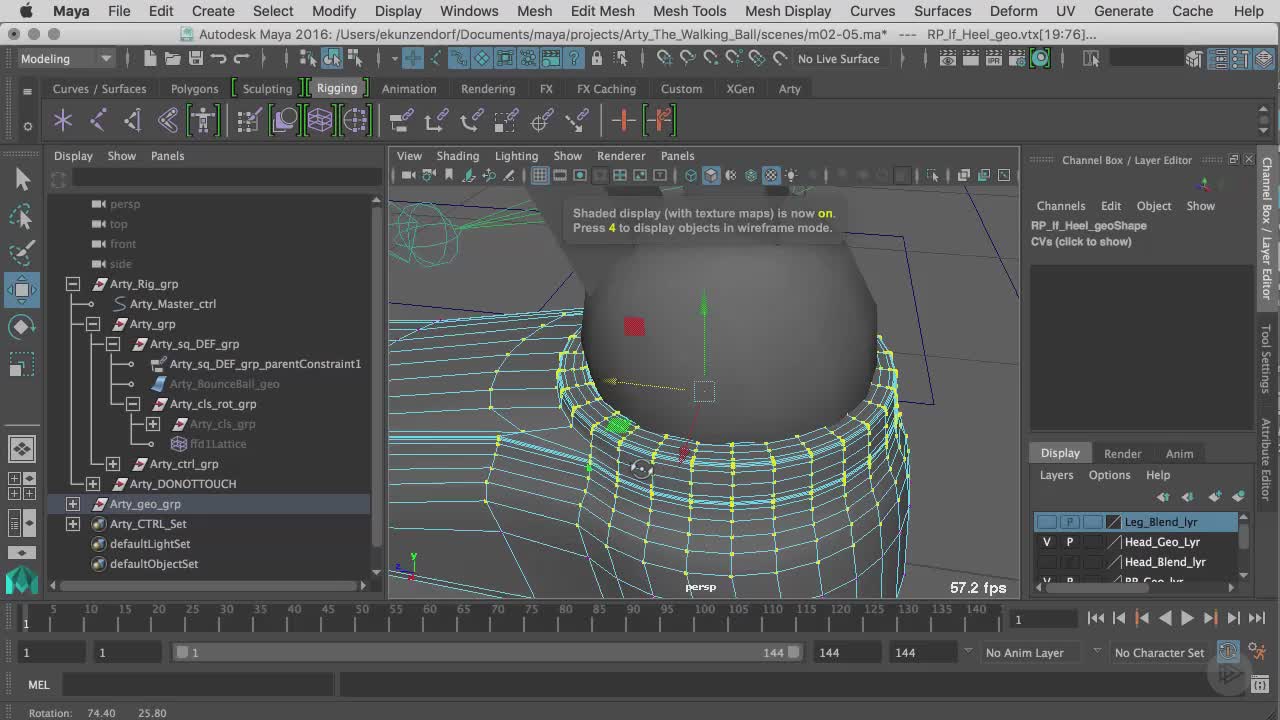The image size is (1280, 720).
Task: Click the Channels menu in Channel Box
Action: 1060,206
